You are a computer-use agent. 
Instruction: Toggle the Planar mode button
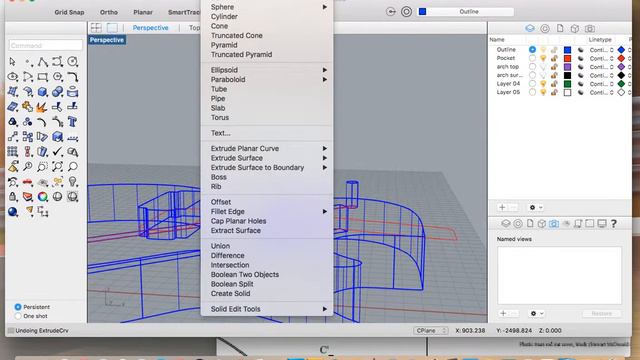click(143, 12)
